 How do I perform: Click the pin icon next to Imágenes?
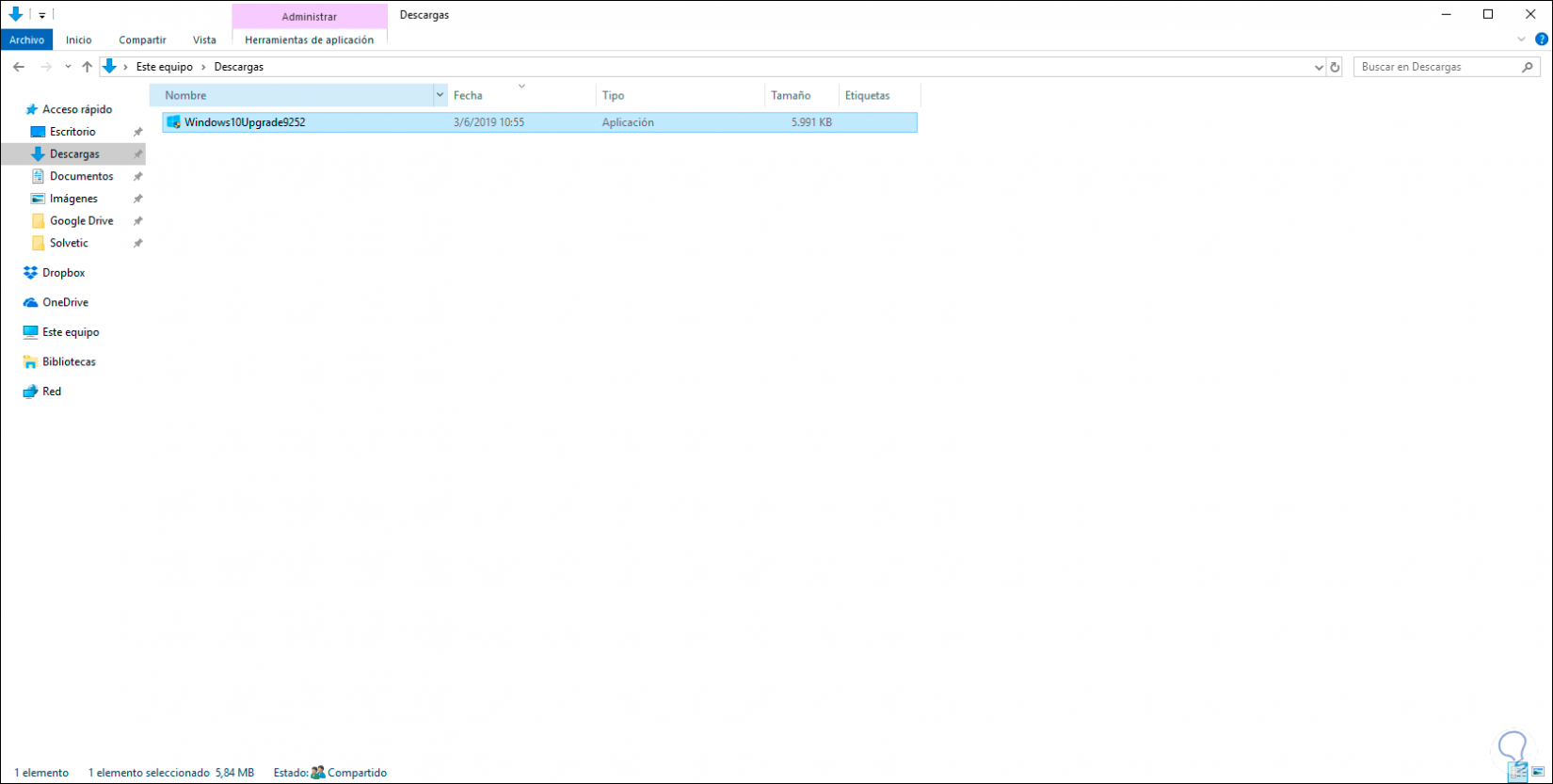point(137,199)
